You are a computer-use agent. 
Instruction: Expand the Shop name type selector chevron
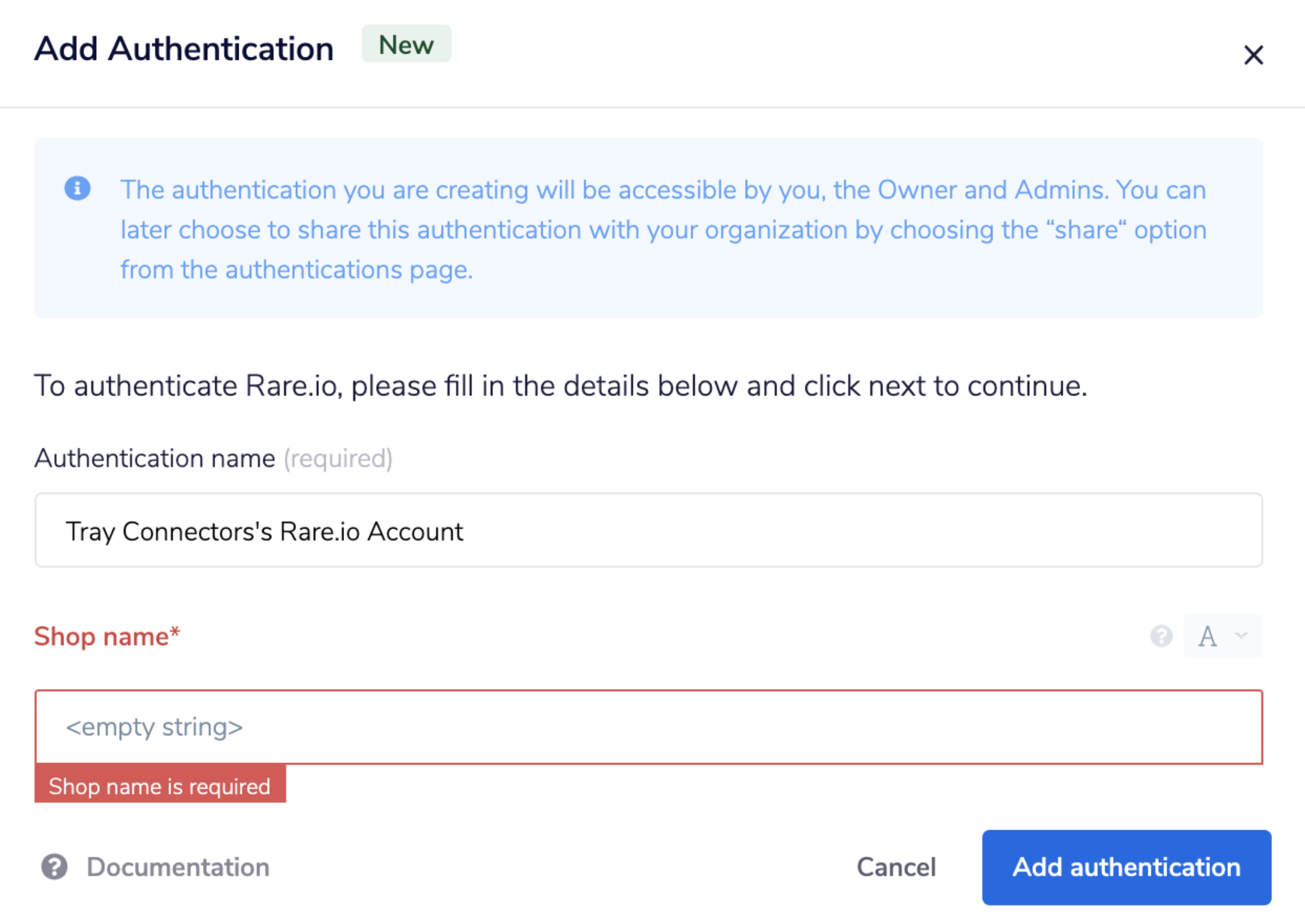1241,635
